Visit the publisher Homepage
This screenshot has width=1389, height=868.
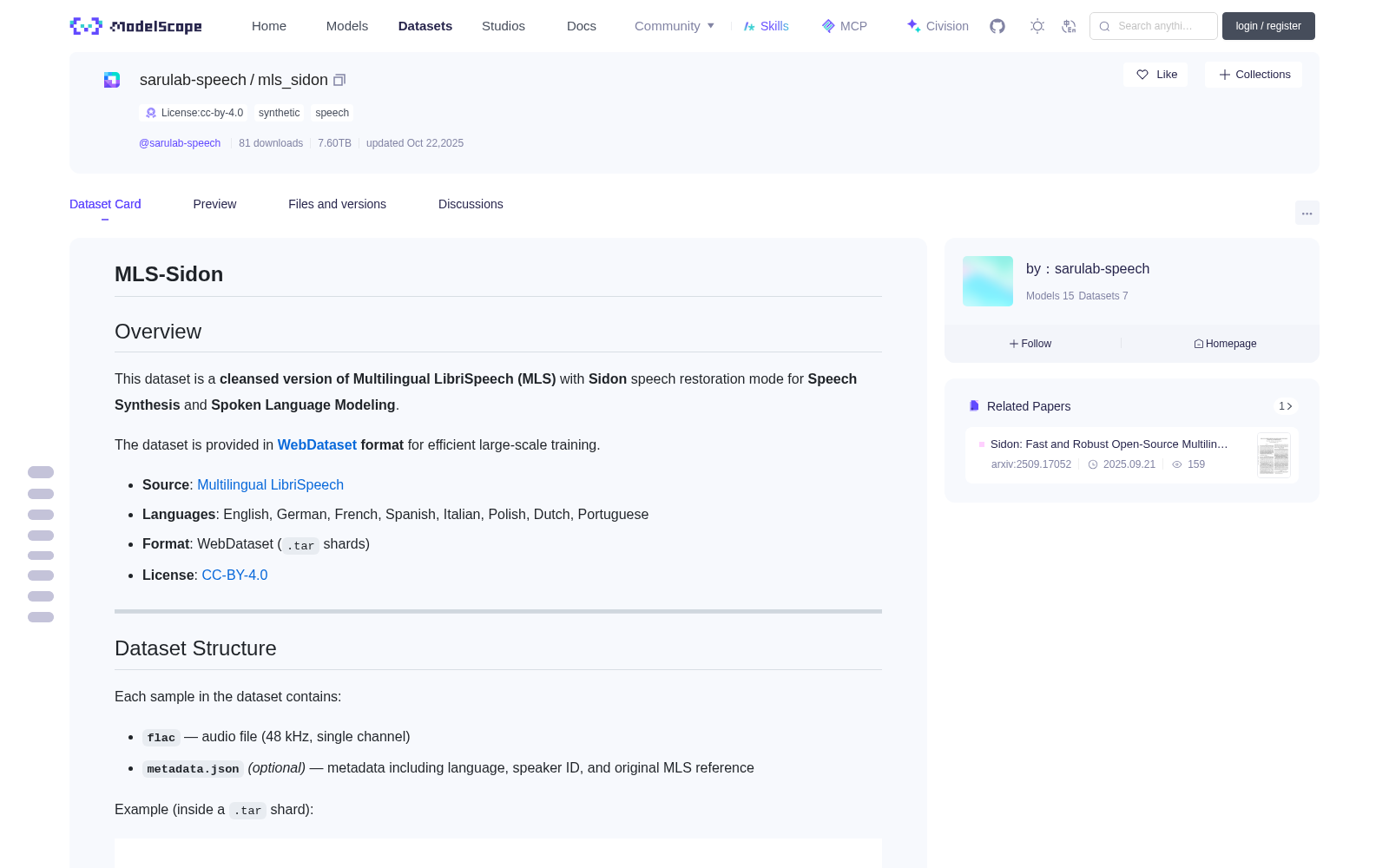[x=1225, y=344]
